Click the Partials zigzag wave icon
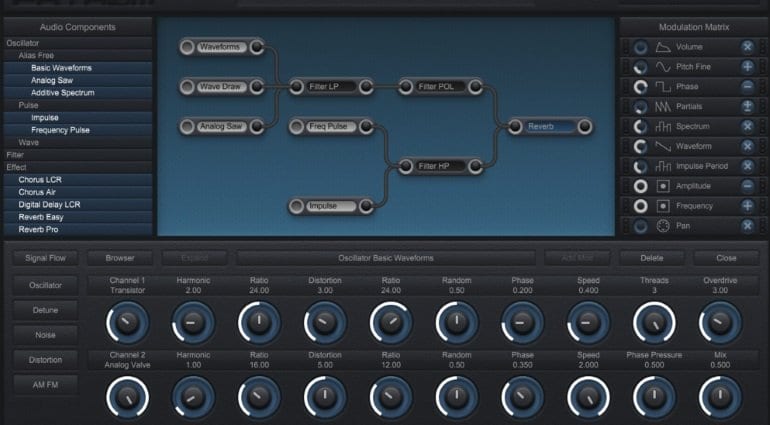 pyautogui.click(x=663, y=106)
